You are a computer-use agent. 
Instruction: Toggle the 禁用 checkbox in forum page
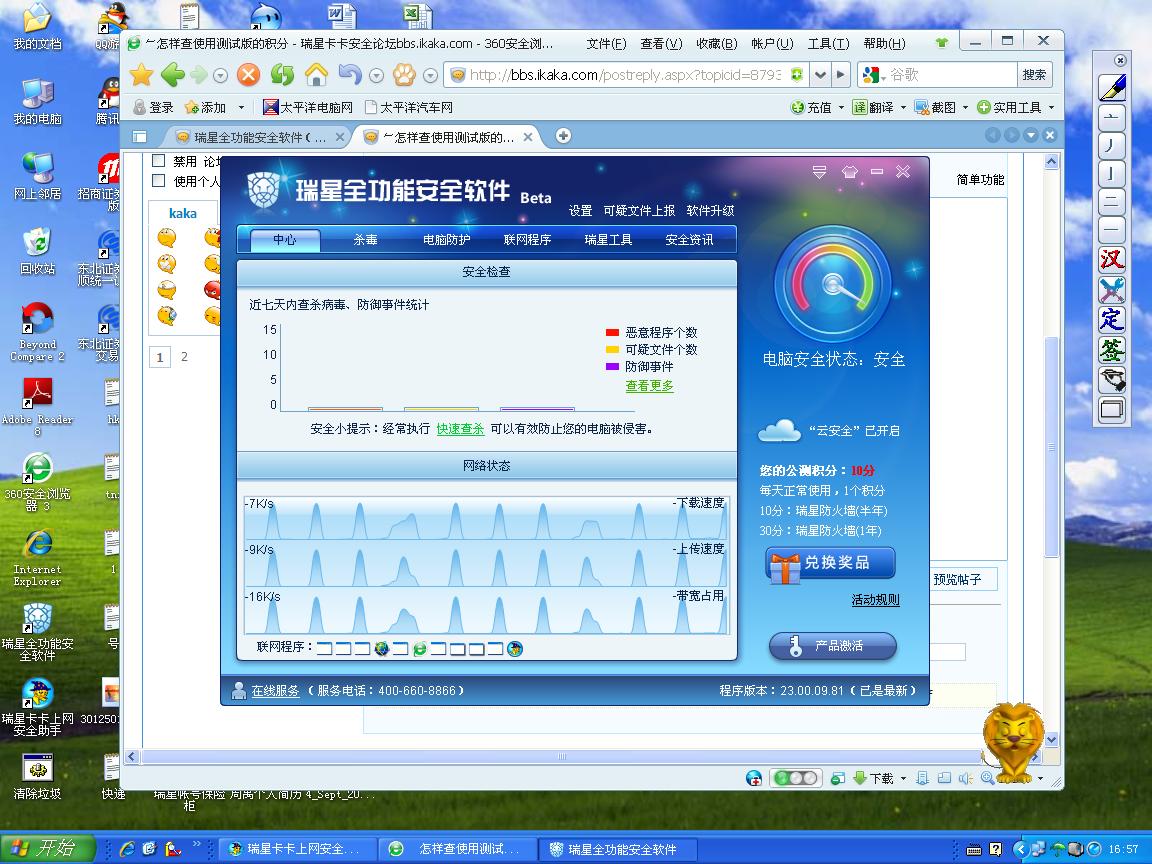tap(158, 160)
